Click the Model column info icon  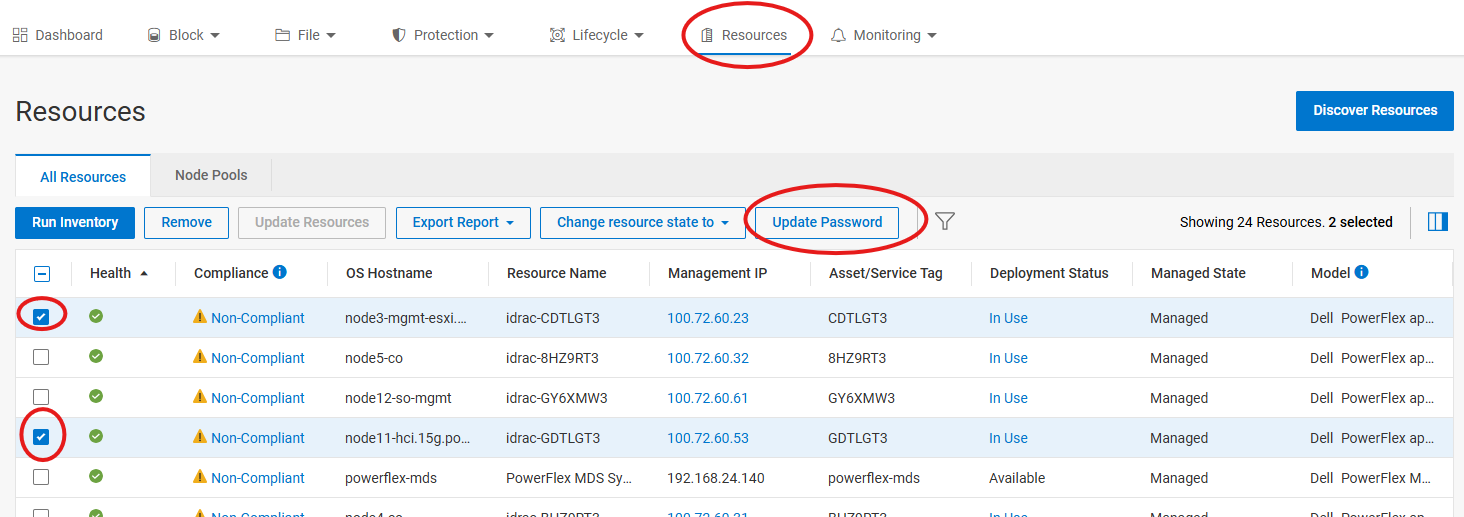click(x=1361, y=272)
